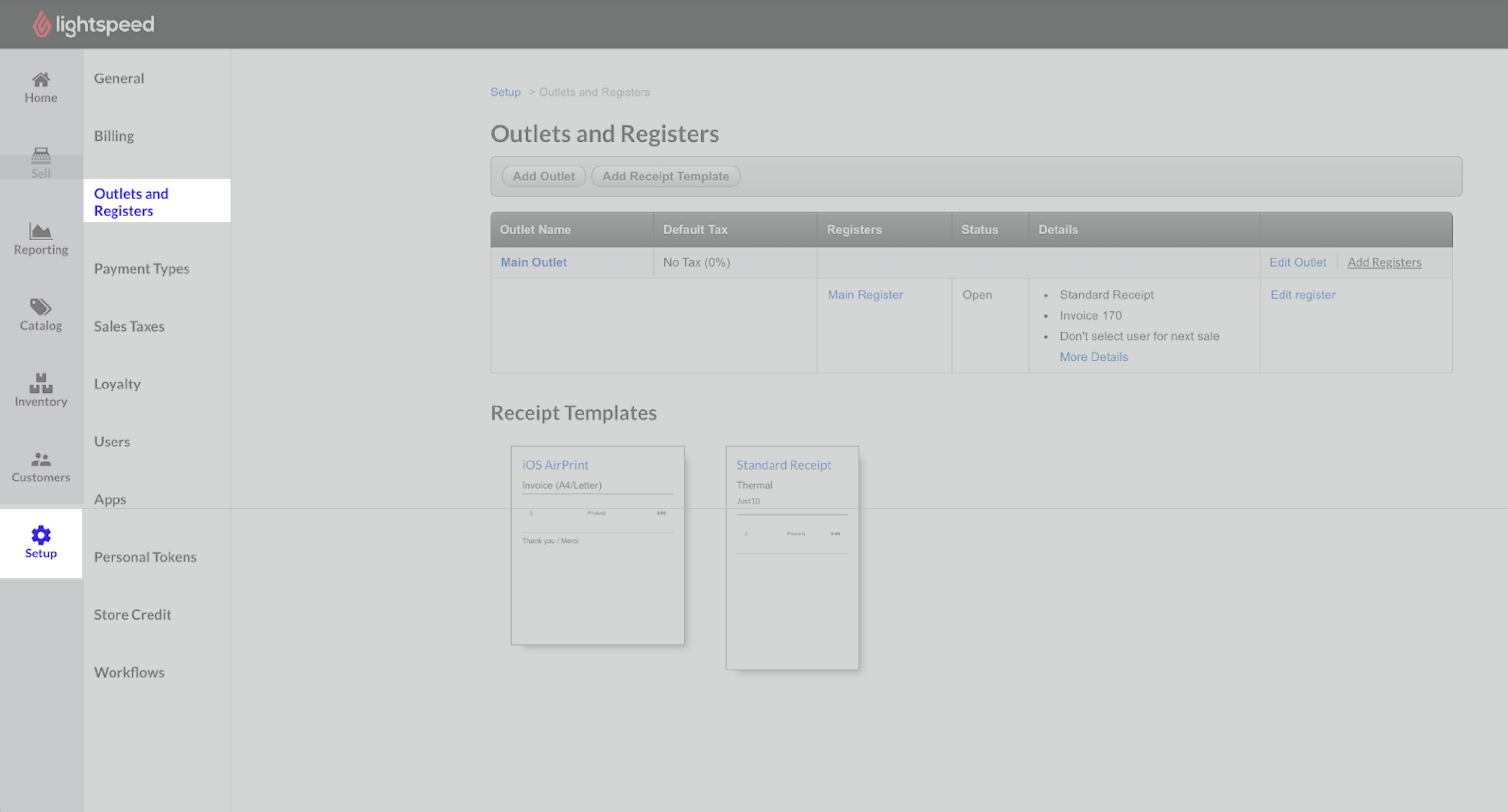Screen dimensions: 1508x812
Task: Open the Customers people icon
Action: 41,459
